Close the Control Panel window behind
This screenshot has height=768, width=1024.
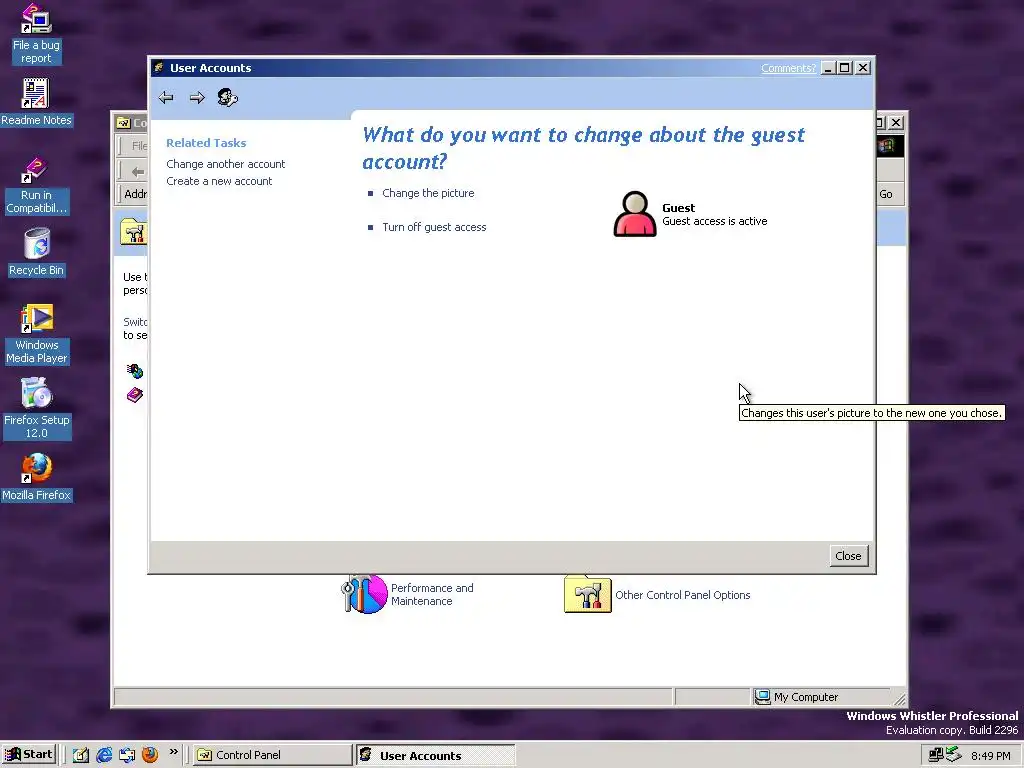pos(897,123)
